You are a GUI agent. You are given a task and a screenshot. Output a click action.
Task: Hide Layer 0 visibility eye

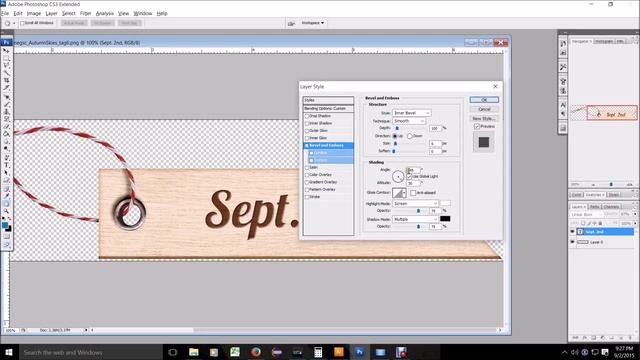572,242
